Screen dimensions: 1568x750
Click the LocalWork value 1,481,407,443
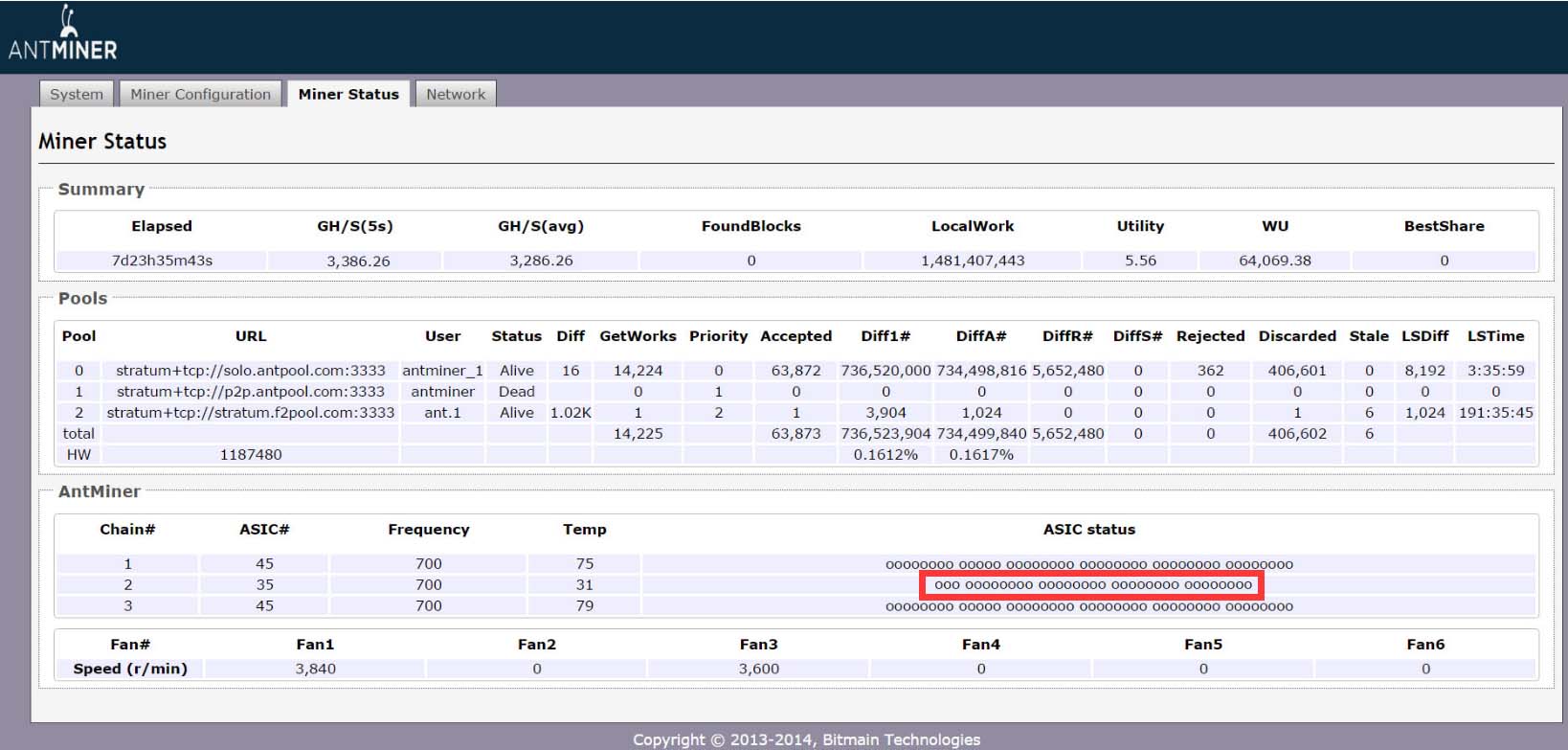coord(973,261)
